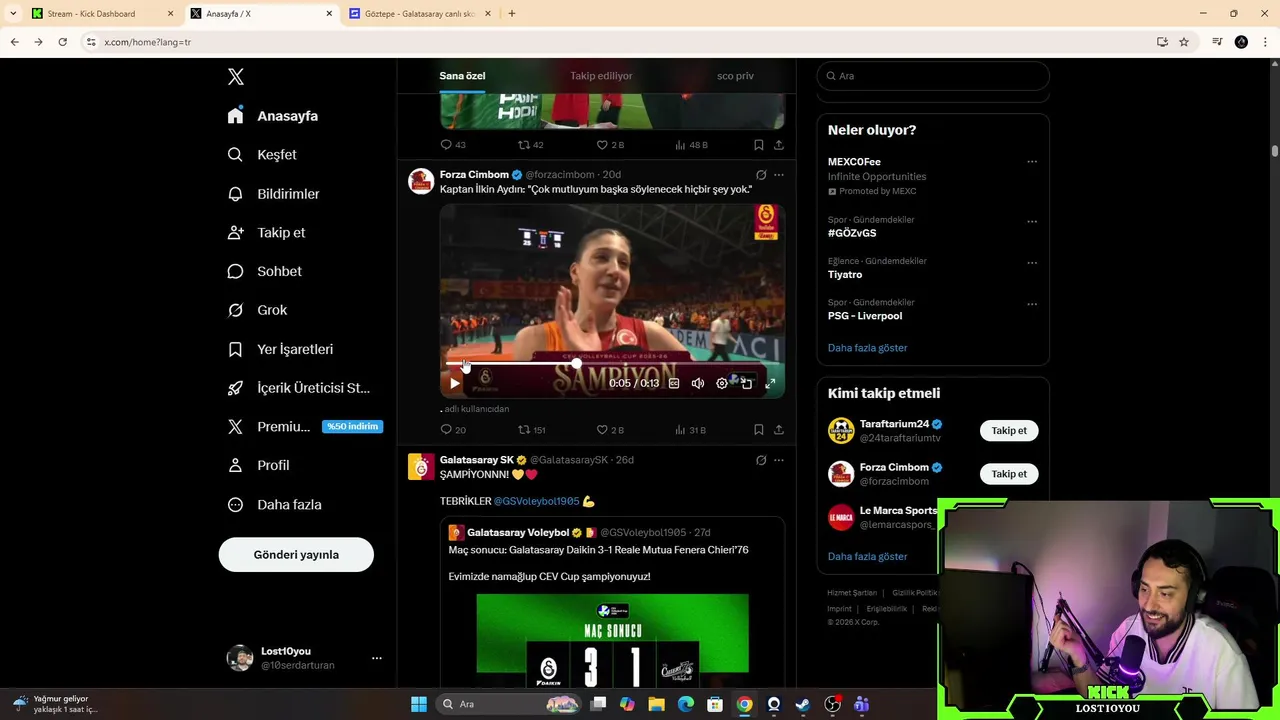This screenshot has height=720, width=1280.
Task: Enter video fullscreen
Action: 770,383
